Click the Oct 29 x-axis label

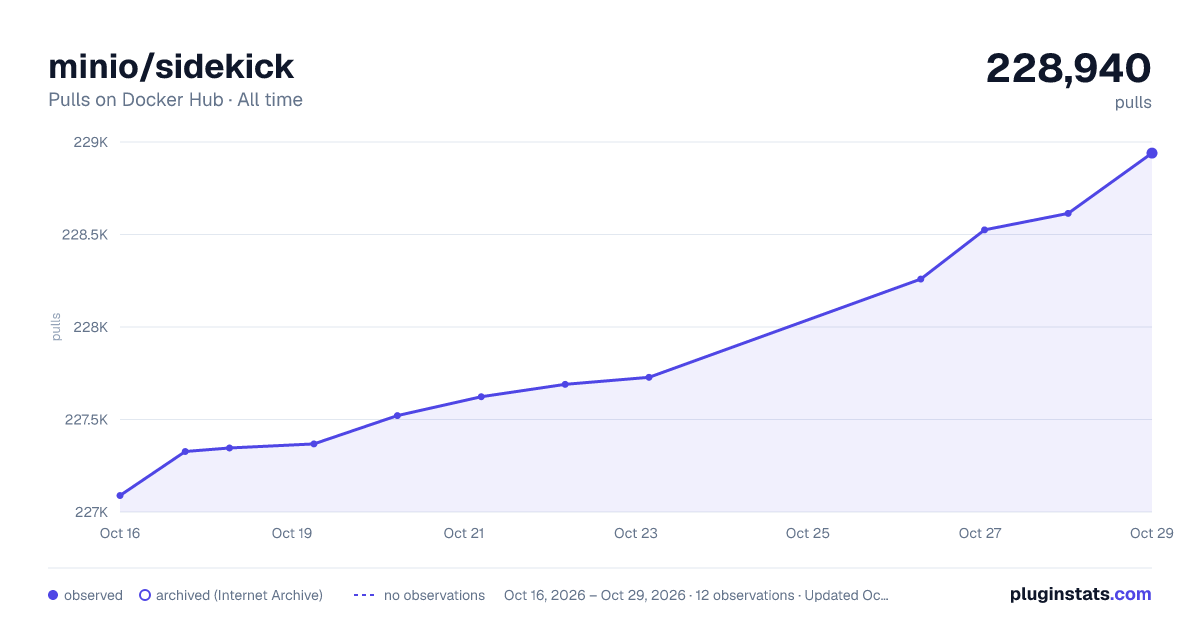tap(1150, 533)
